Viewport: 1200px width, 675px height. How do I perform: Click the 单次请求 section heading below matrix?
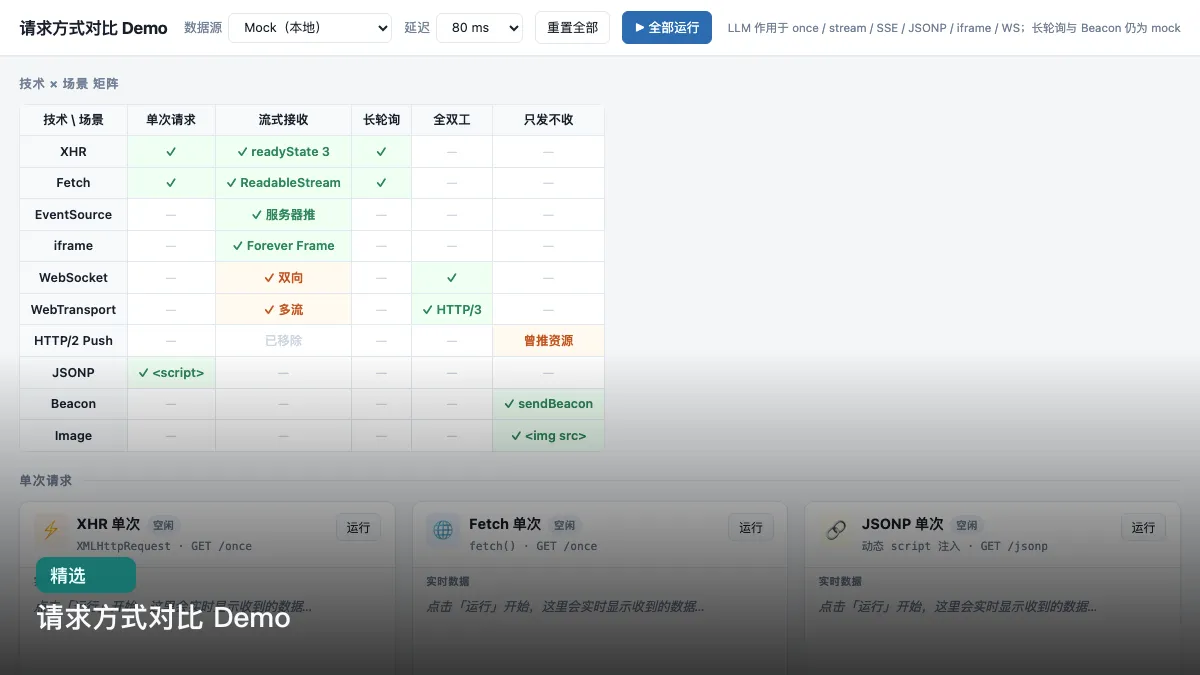[x=46, y=481]
